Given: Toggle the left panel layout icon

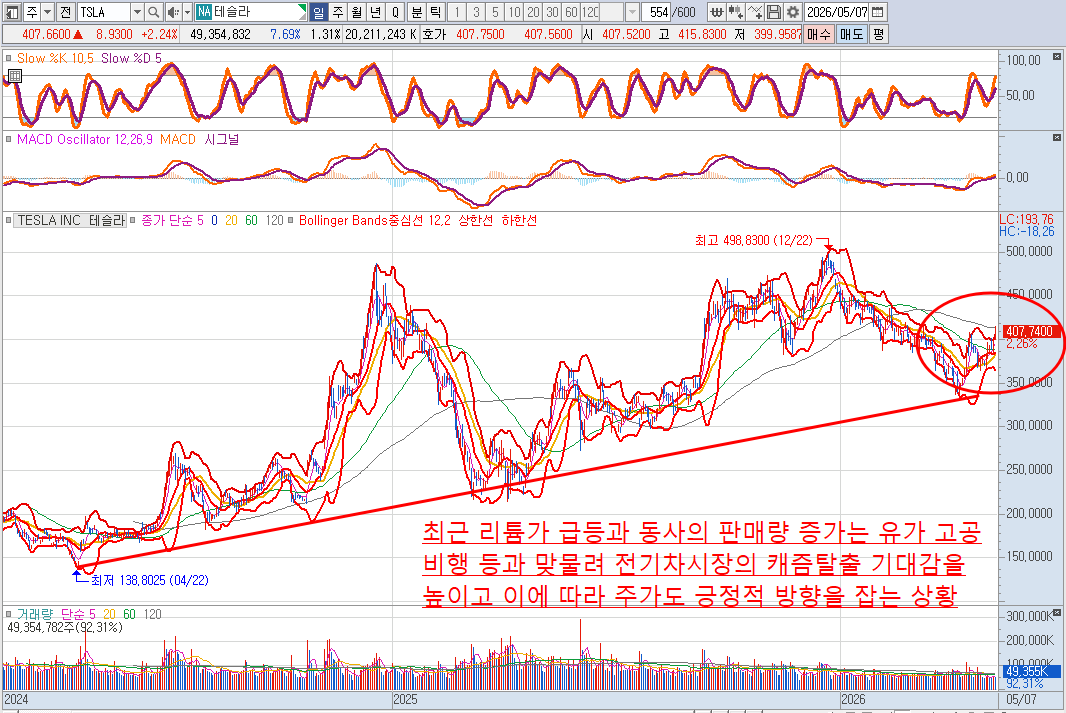Looking at the screenshot, I should point(12,12).
